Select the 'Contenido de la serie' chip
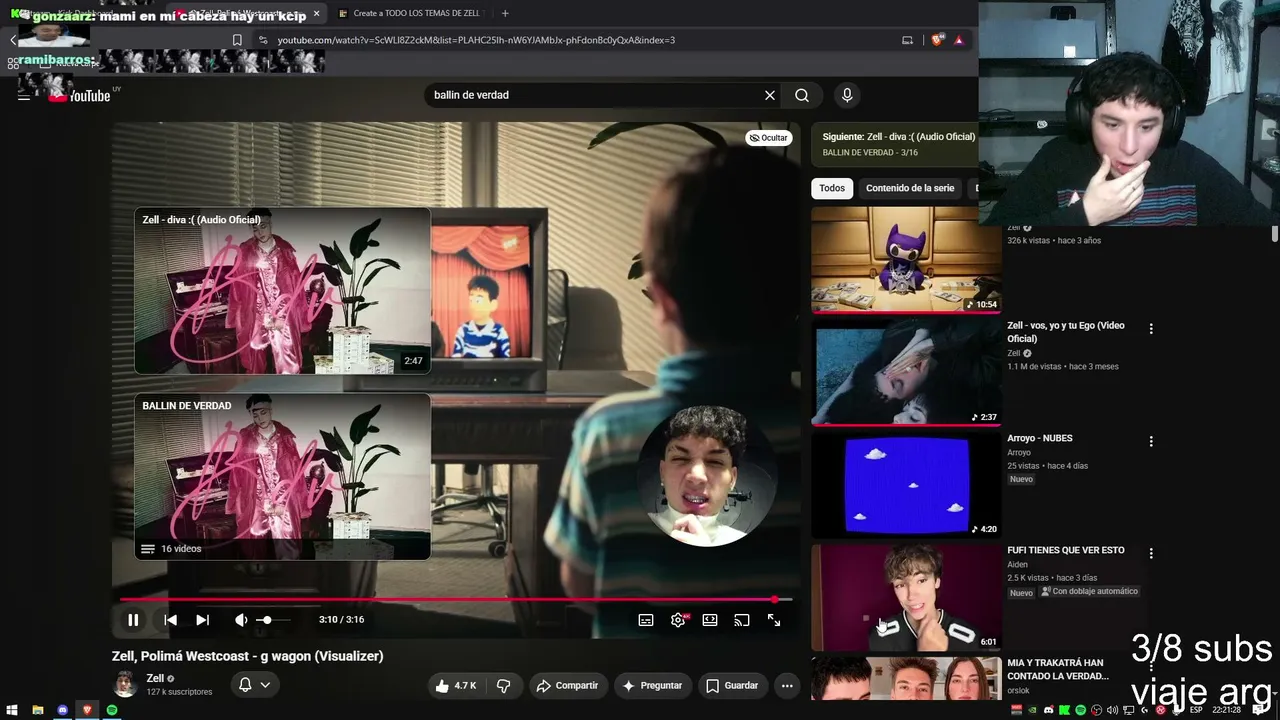This screenshot has height=720, width=1280. (x=910, y=188)
